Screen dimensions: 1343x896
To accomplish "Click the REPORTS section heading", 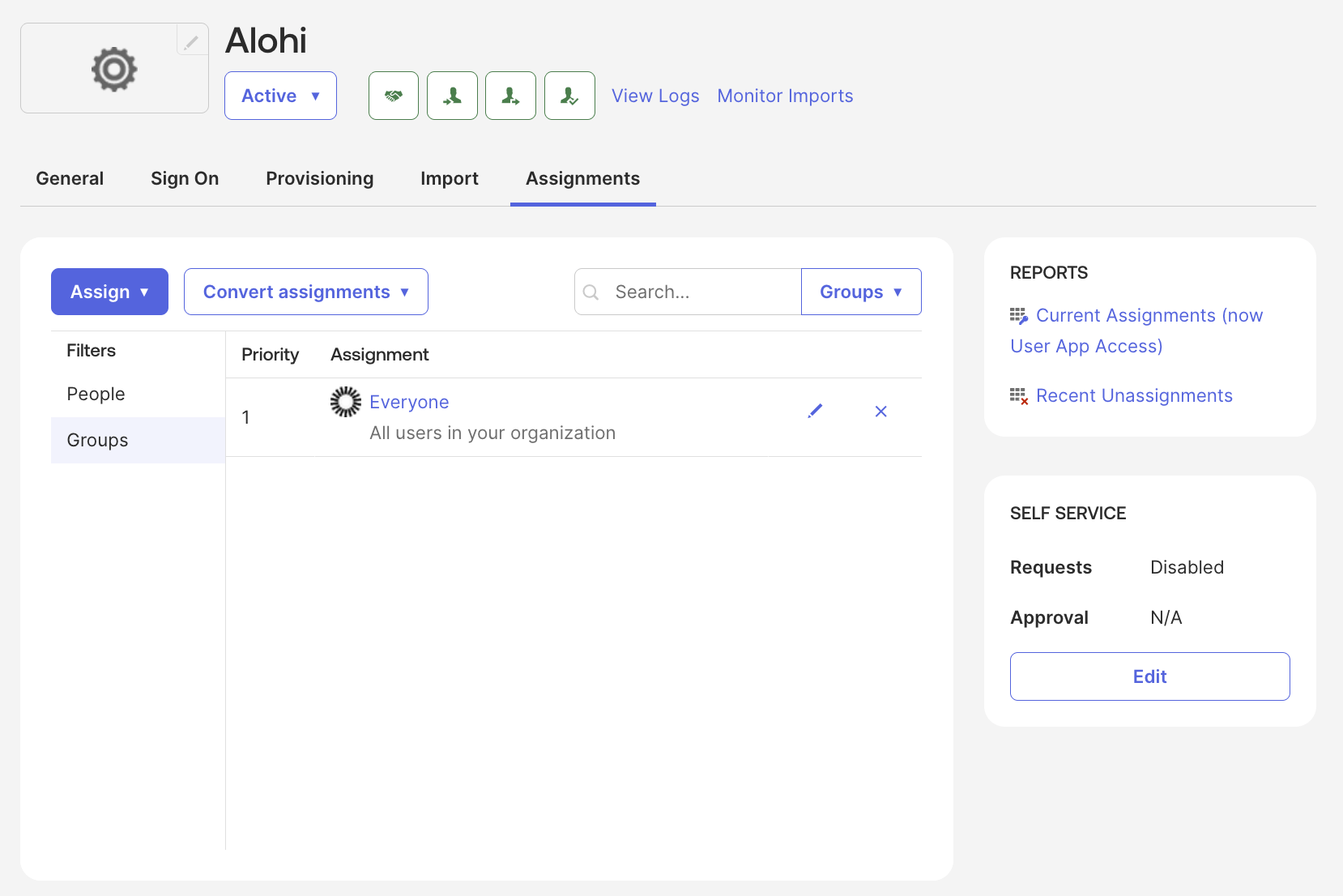I will tap(1049, 272).
